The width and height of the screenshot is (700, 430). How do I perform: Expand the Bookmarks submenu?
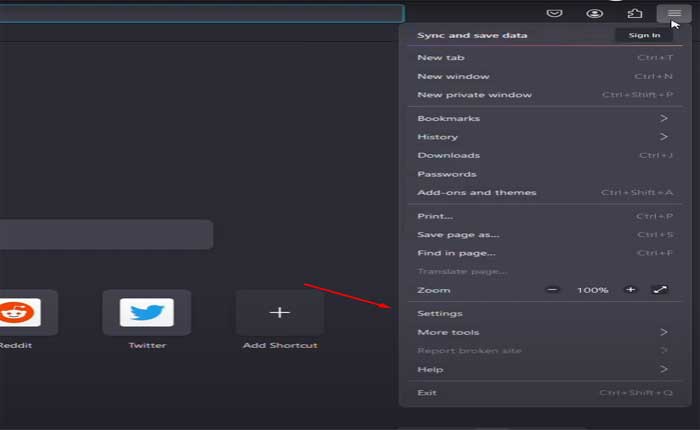click(542, 118)
